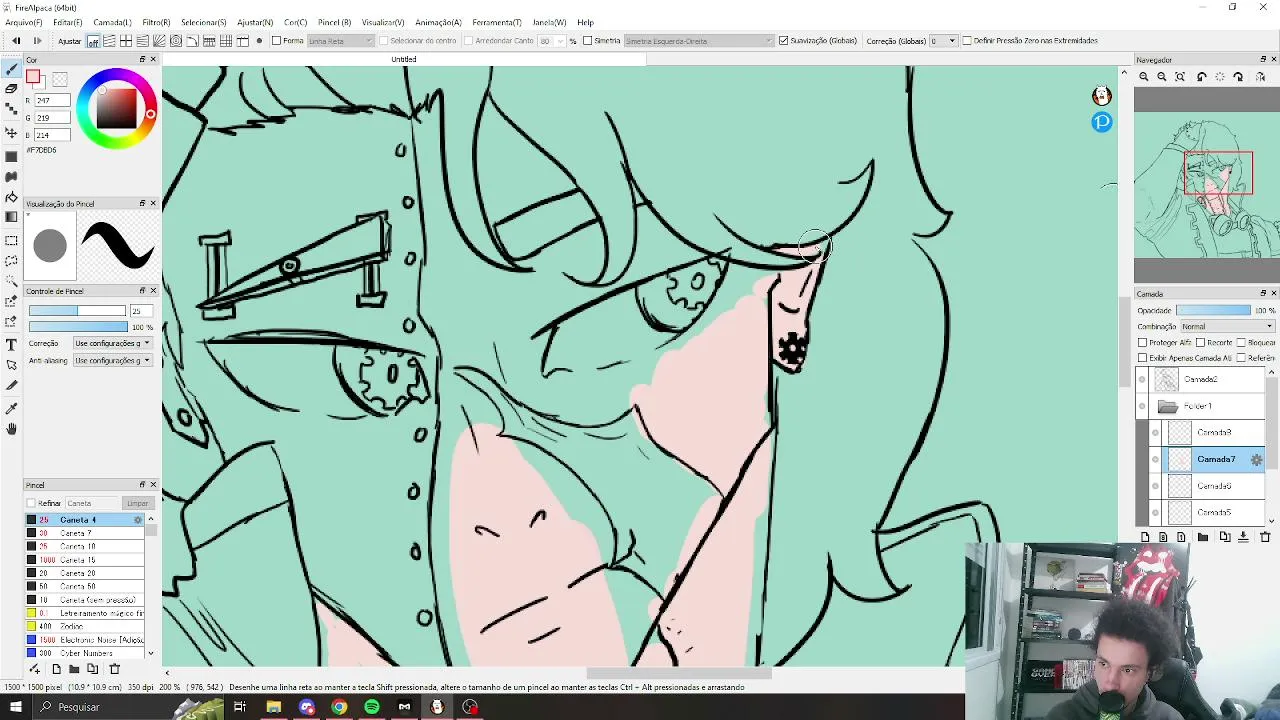This screenshot has width=1280, height=720.
Task: Open the Editar menu
Action: point(68,22)
